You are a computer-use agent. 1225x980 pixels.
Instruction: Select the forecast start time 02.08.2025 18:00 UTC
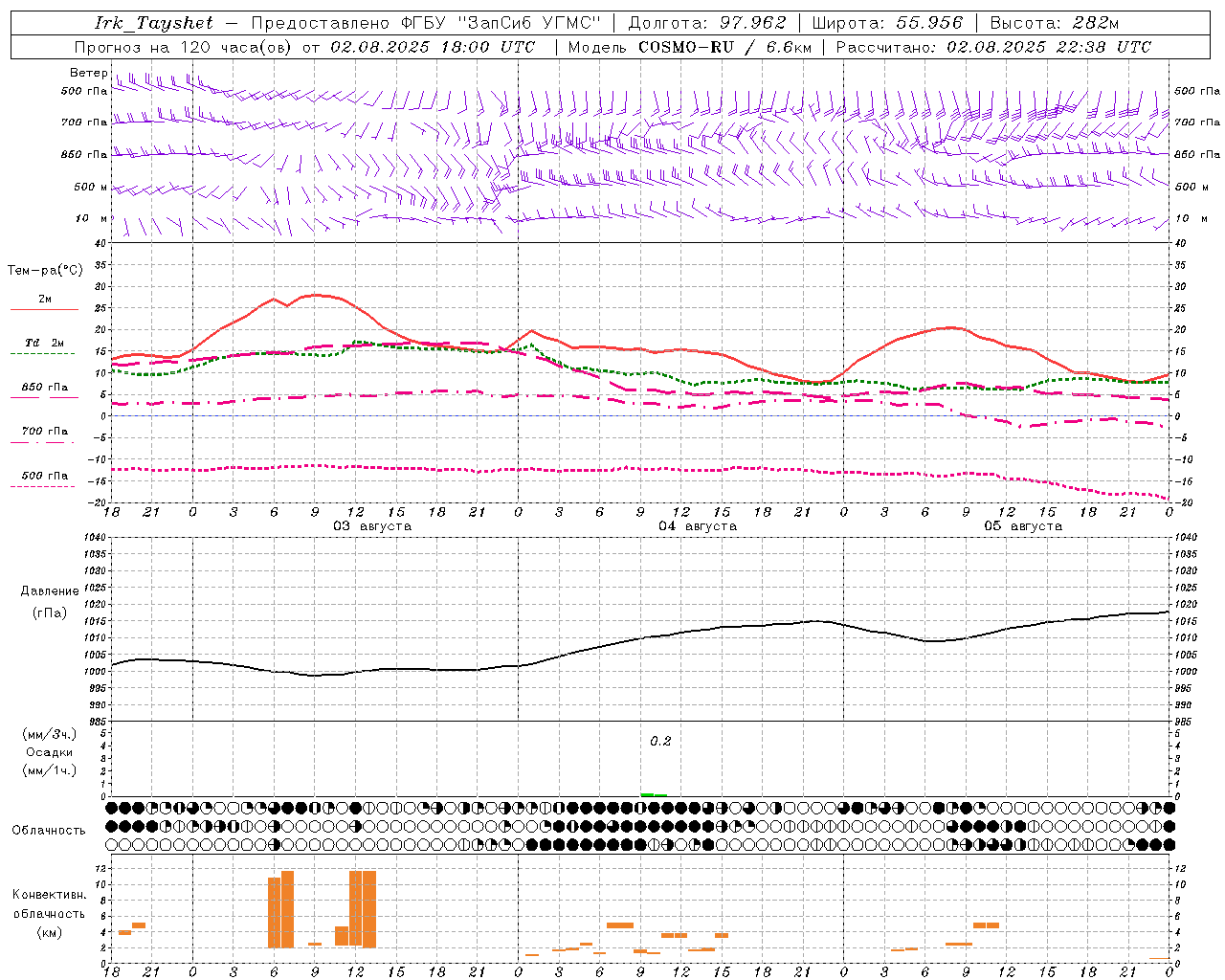433,47
